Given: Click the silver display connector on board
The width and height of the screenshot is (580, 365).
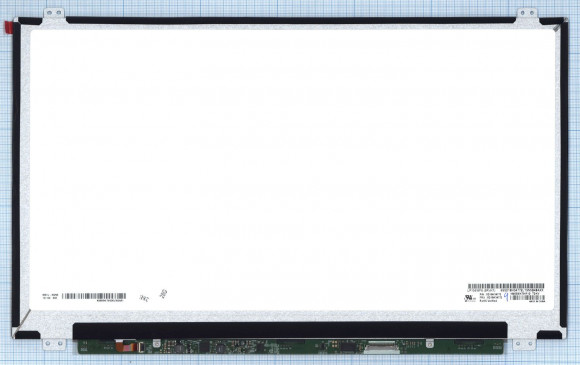Looking at the screenshot, I should pos(381,348).
